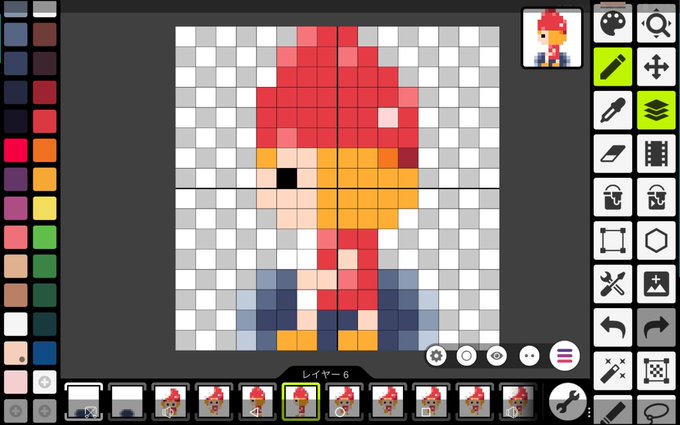Select the first layer thumbnail with white bracket
This screenshot has width=680, height=425.
click(x=84, y=402)
